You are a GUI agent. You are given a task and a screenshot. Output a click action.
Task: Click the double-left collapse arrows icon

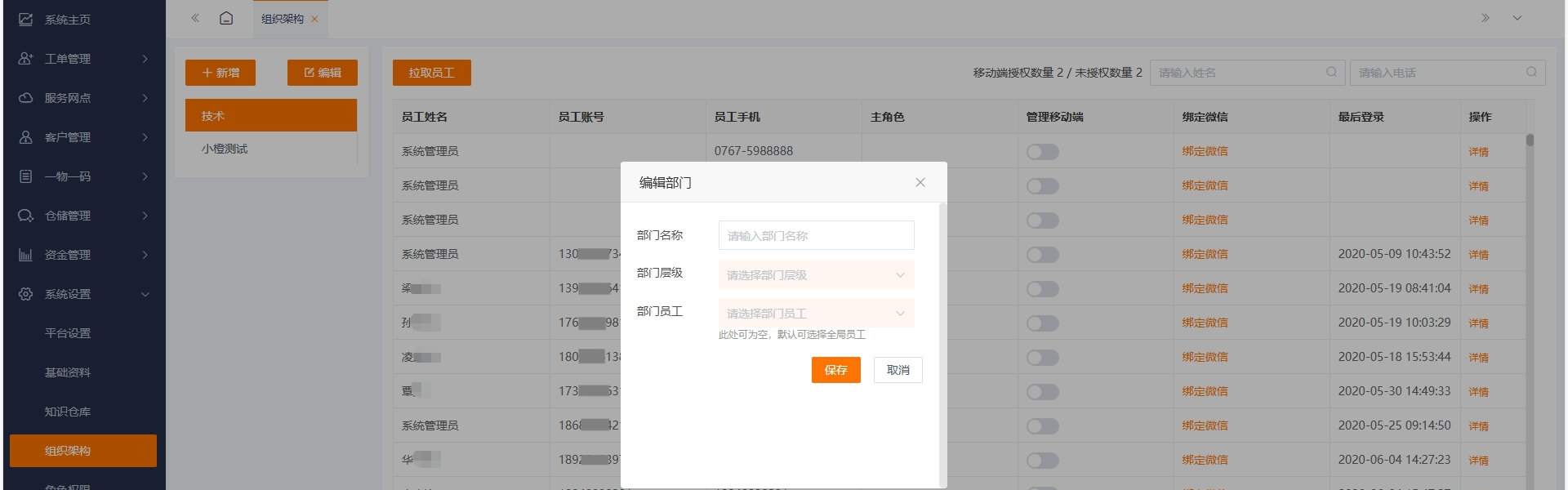pyautogui.click(x=195, y=18)
